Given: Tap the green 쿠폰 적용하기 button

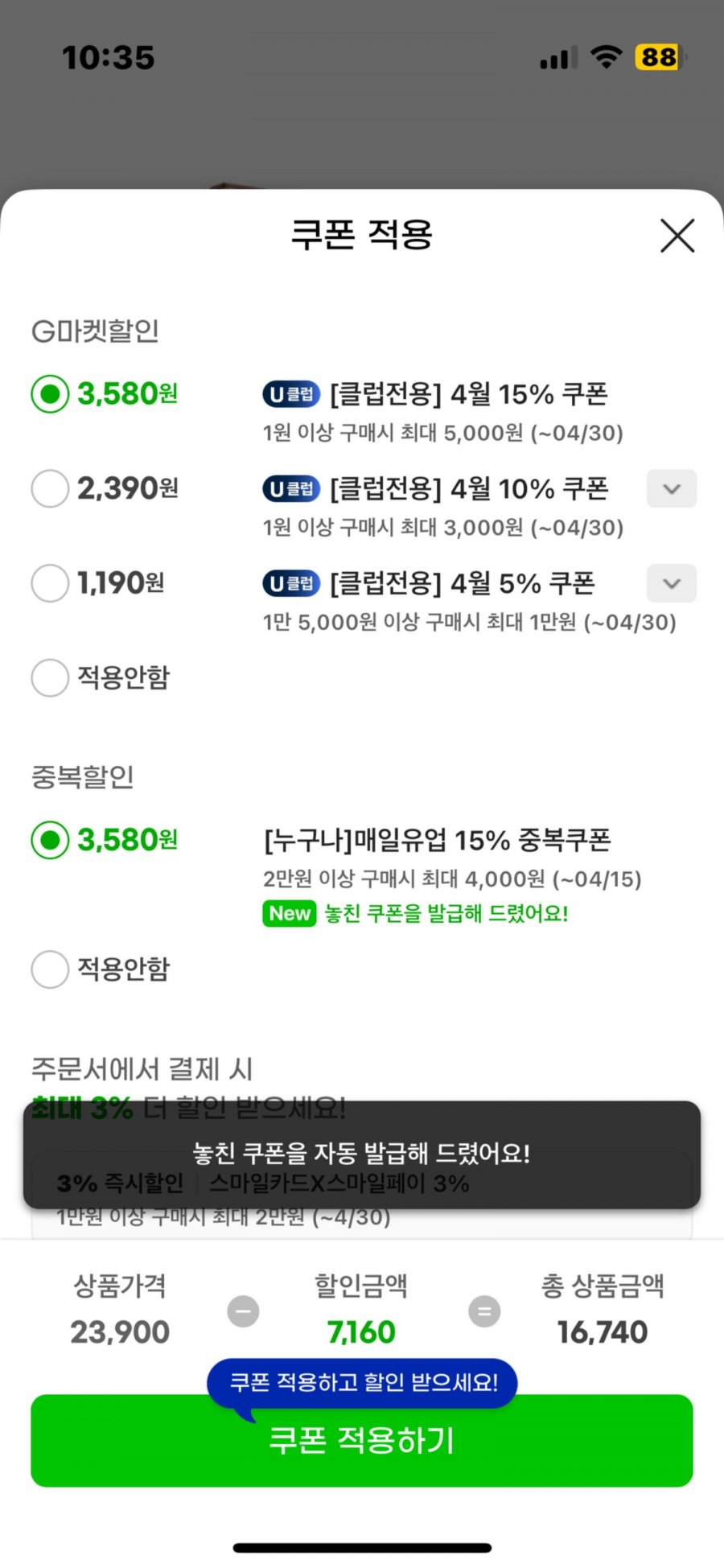Looking at the screenshot, I should [x=362, y=1440].
